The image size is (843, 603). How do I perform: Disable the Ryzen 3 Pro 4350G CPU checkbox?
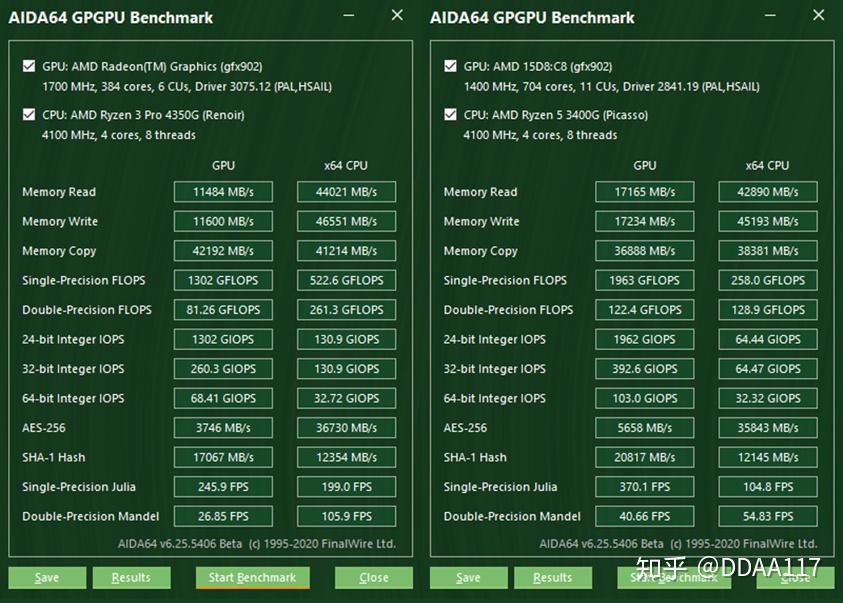(27, 115)
